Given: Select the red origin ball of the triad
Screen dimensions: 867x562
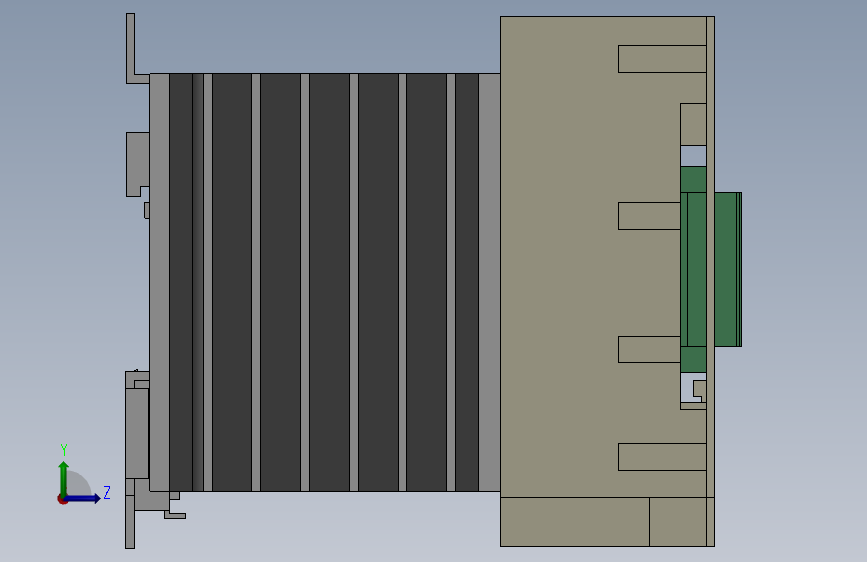Looking at the screenshot, I should [62, 499].
